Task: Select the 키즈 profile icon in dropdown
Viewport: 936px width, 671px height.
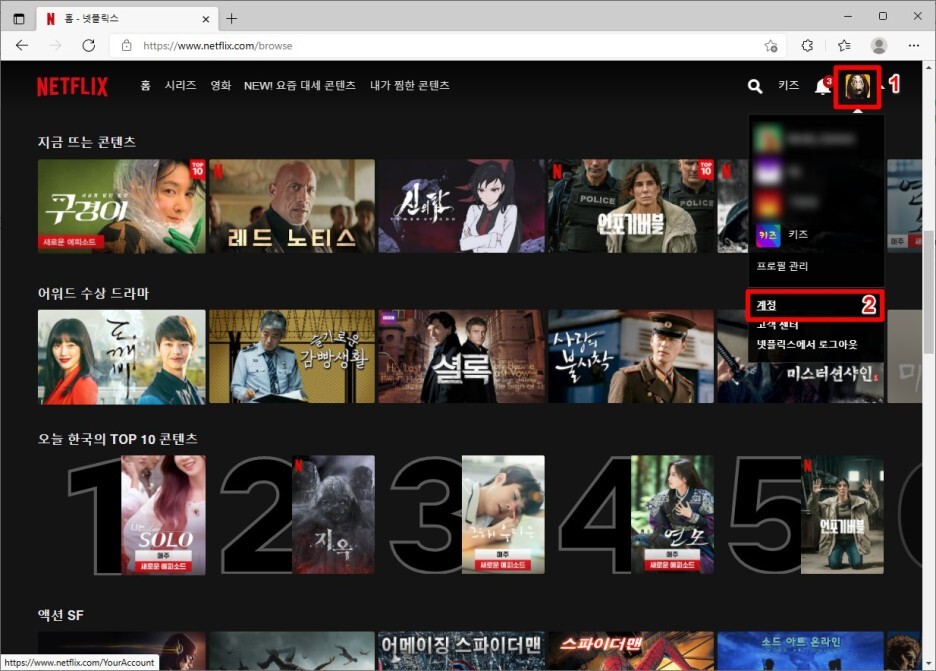Action: [768, 235]
